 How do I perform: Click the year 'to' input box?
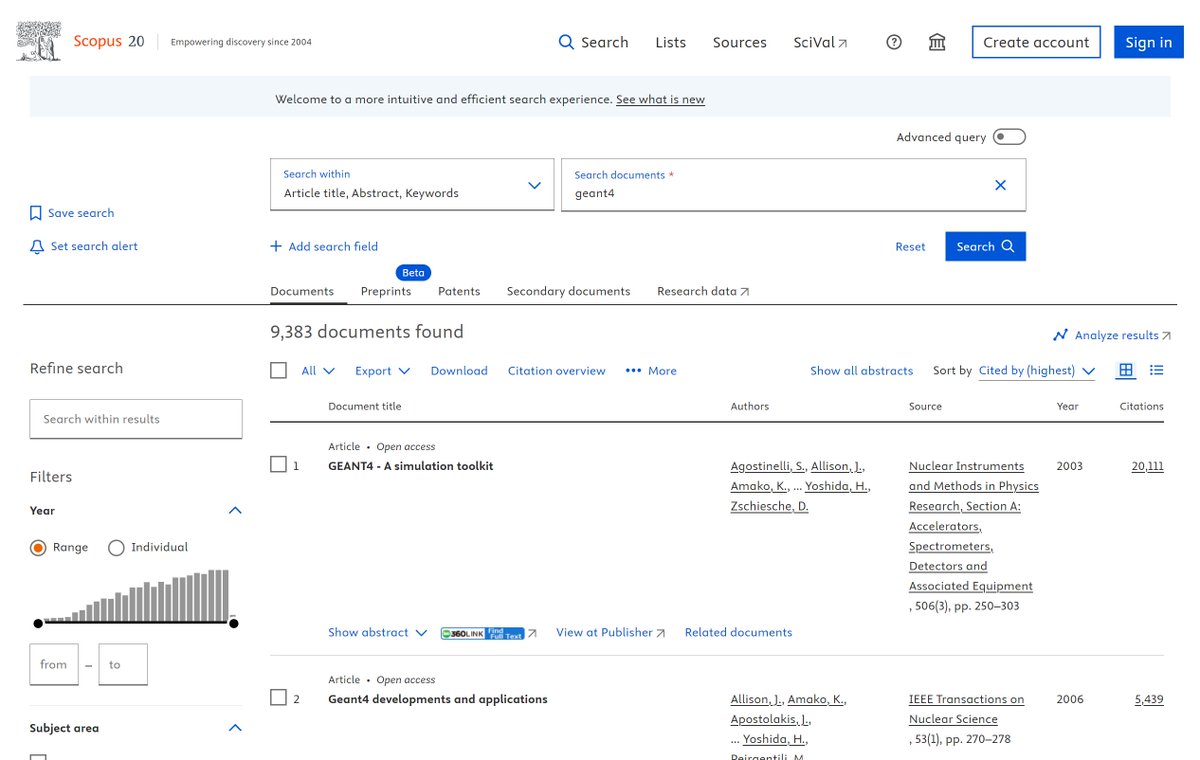point(123,664)
